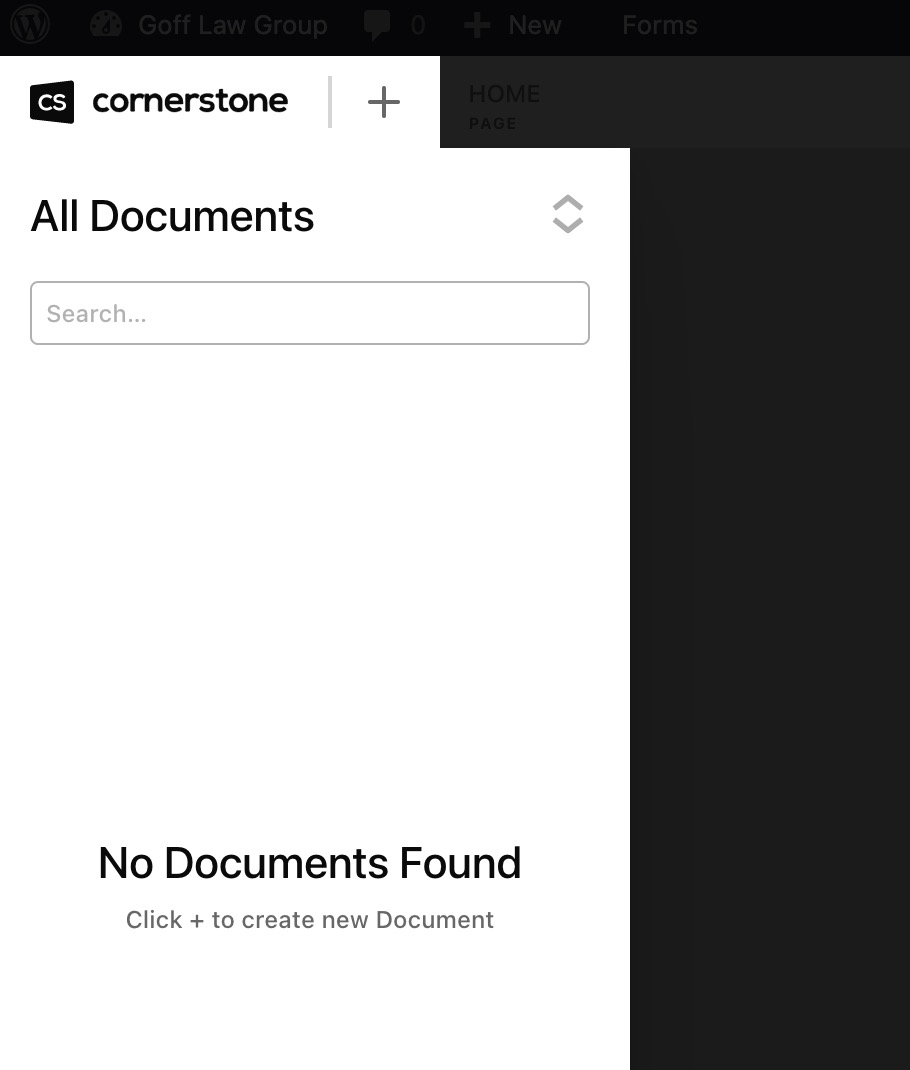
Task: Create a new document with plus icon
Action: pyautogui.click(x=383, y=102)
